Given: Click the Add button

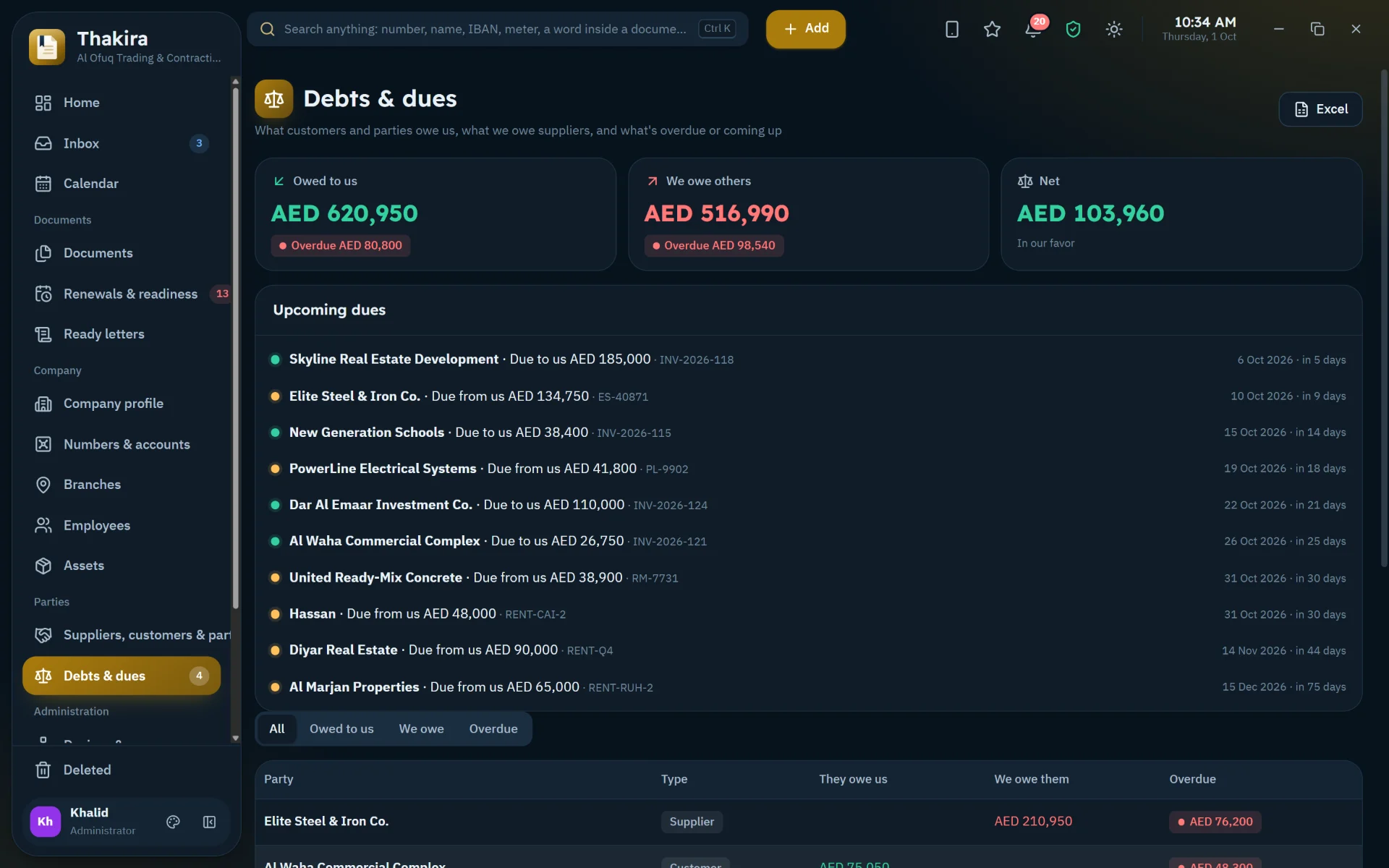Looking at the screenshot, I should [x=806, y=29].
